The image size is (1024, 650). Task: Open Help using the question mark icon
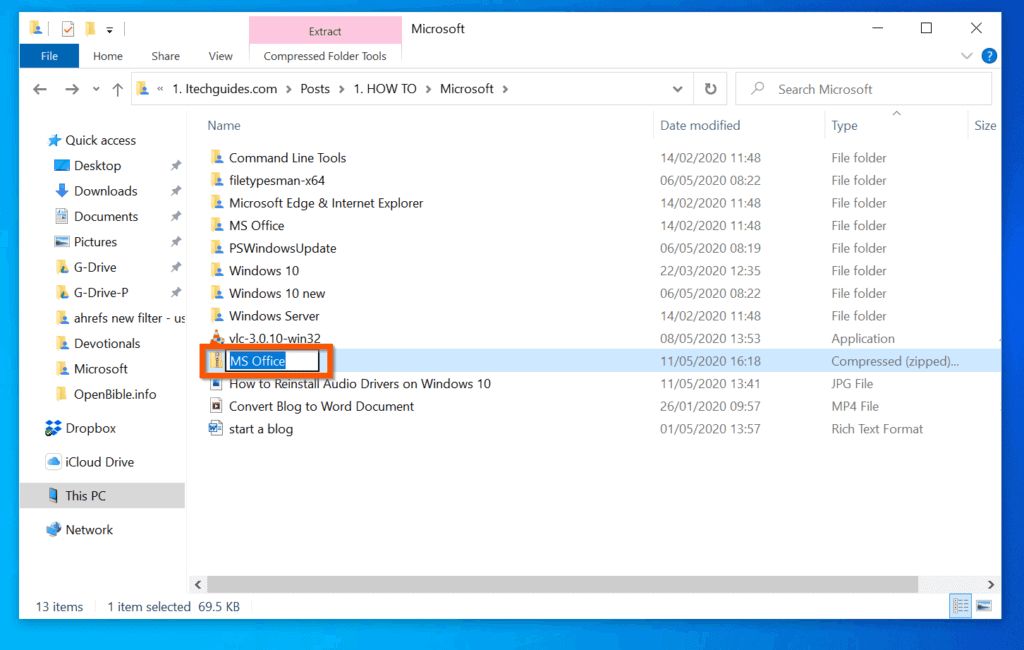tap(989, 56)
